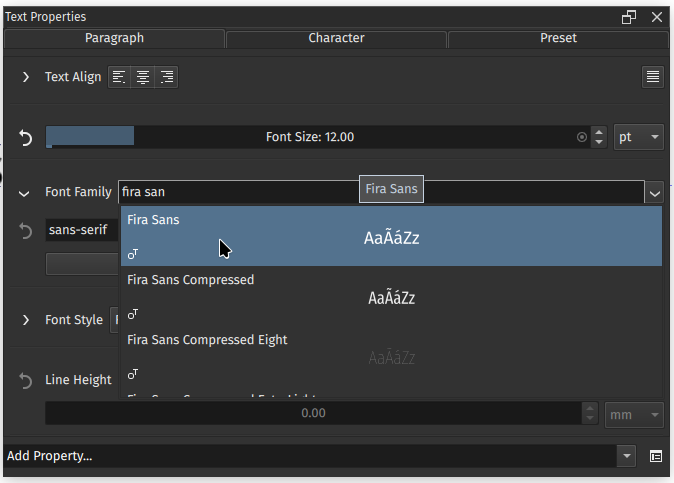The image size is (674, 483).
Task: Align text to the right
Action: [166, 77]
